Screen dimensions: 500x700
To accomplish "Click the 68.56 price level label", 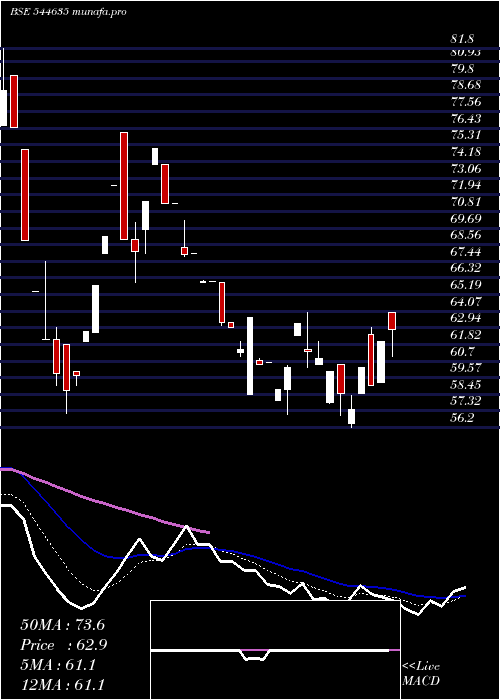I will point(466,235).
